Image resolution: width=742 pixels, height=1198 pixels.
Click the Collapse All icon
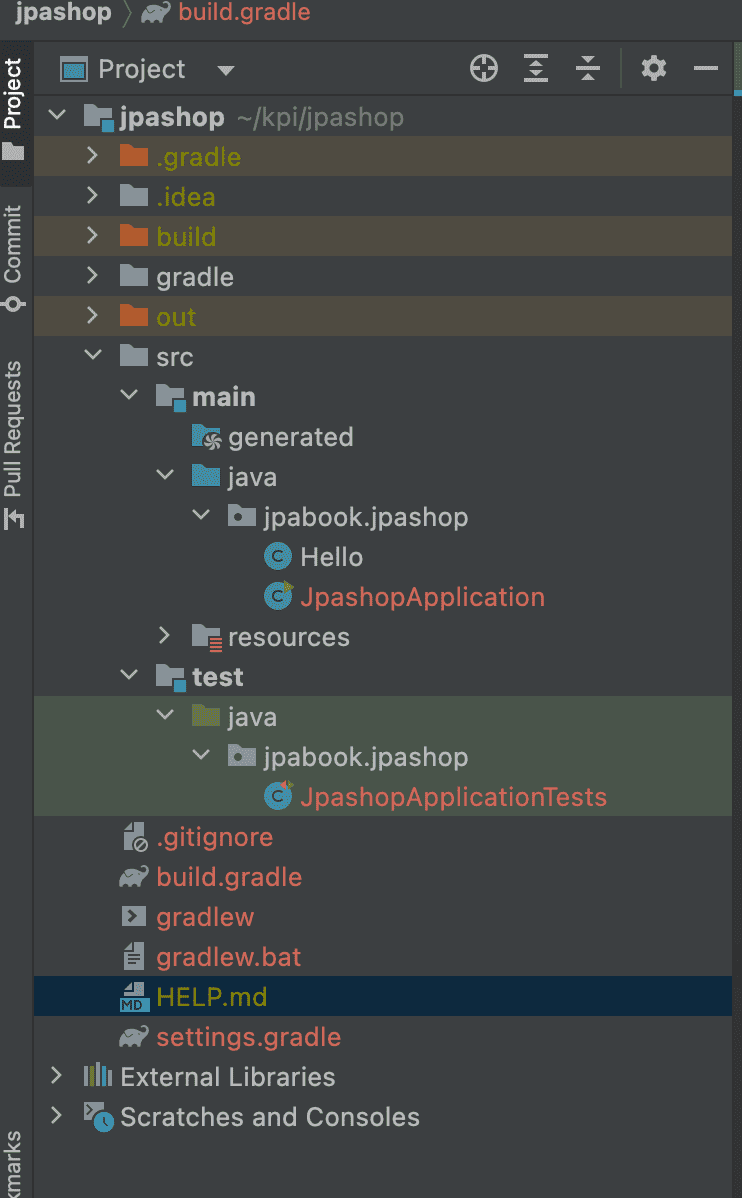coord(589,69)
